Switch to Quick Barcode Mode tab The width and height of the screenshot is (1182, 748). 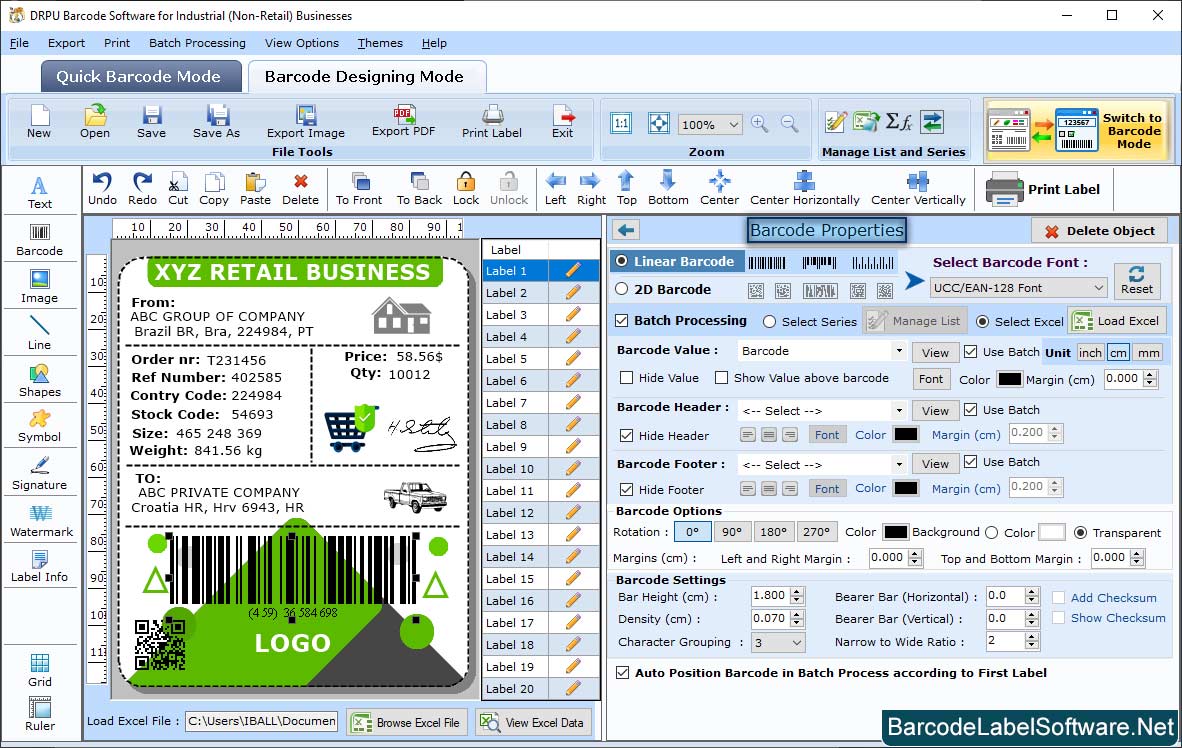141,77
